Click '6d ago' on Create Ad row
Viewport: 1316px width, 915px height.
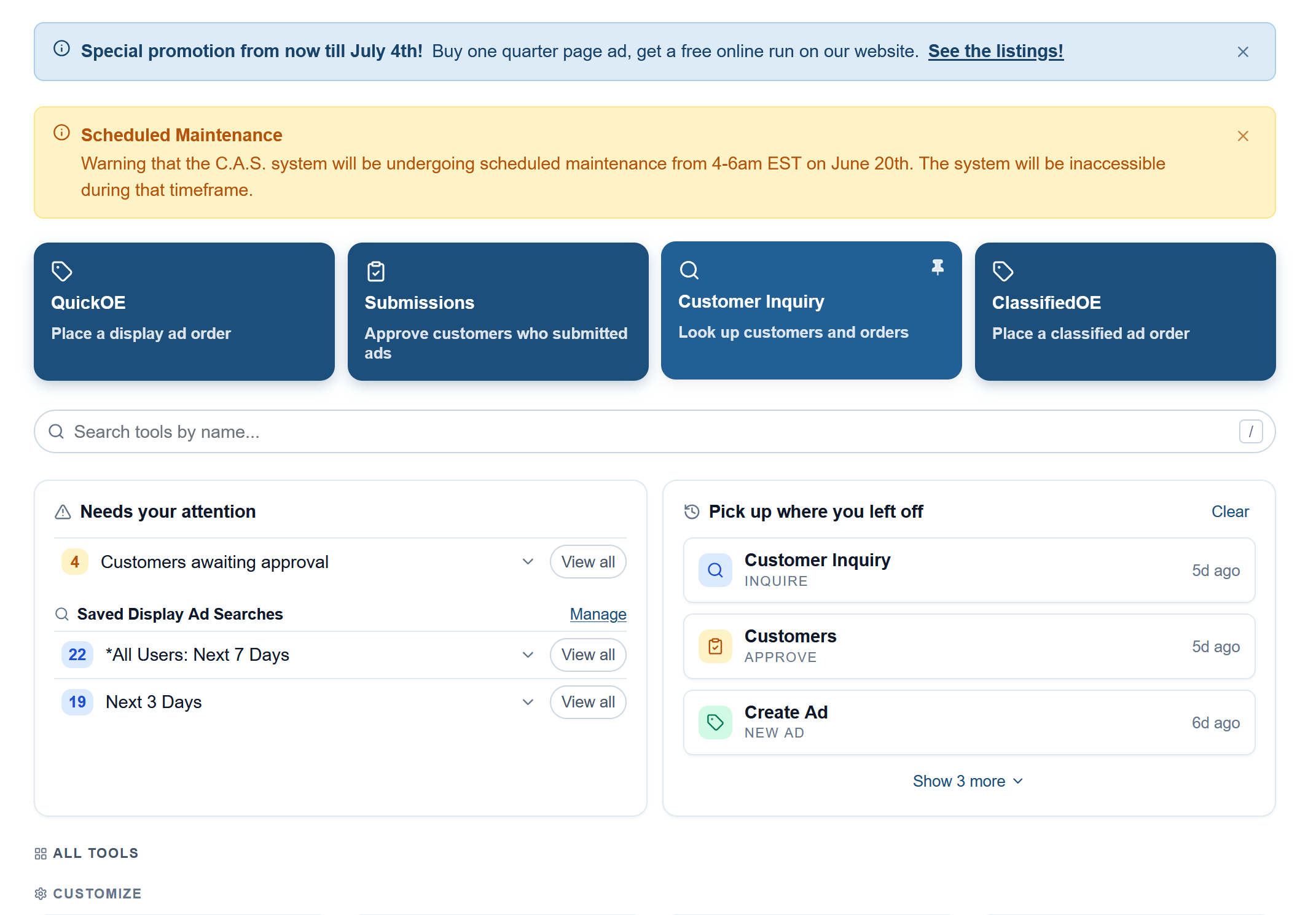pyautogui.click(x=1216, y=723)
